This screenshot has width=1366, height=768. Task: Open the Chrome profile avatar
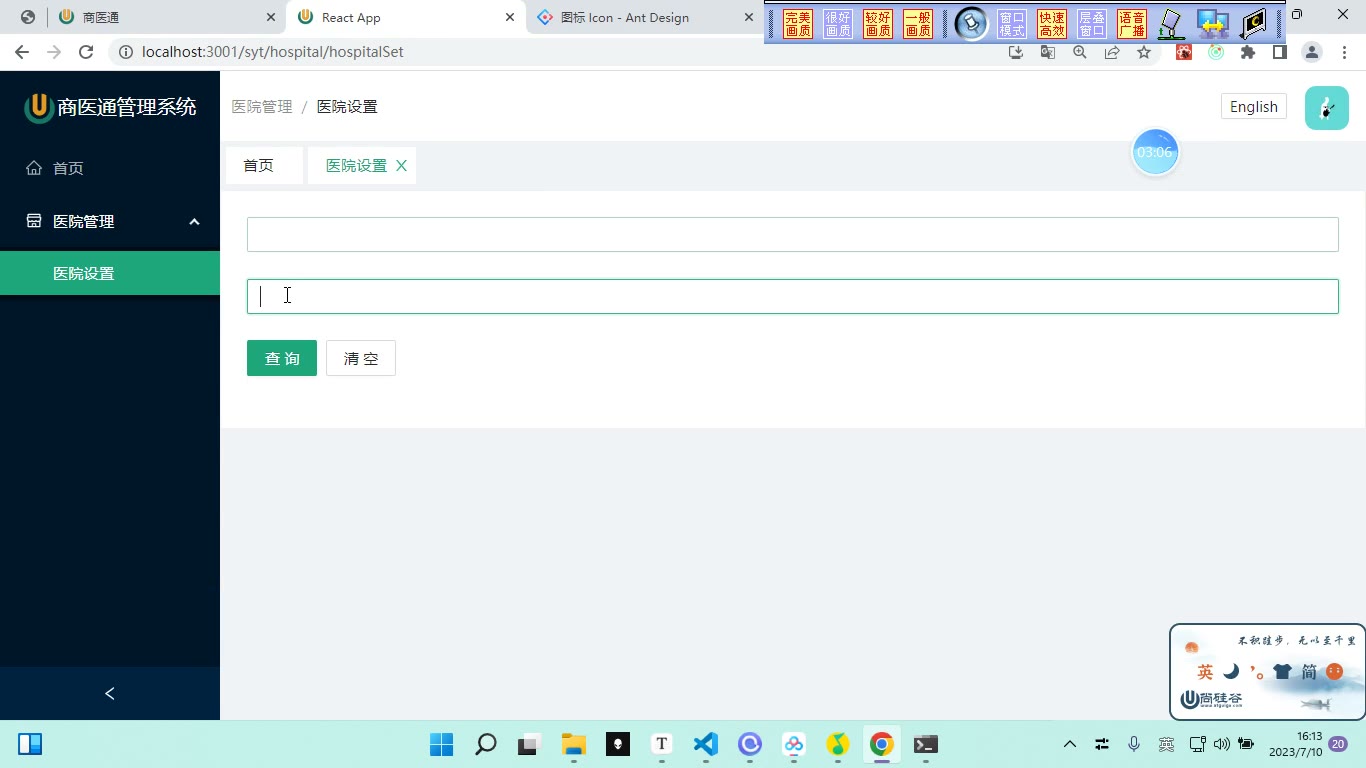point(1312,52)
